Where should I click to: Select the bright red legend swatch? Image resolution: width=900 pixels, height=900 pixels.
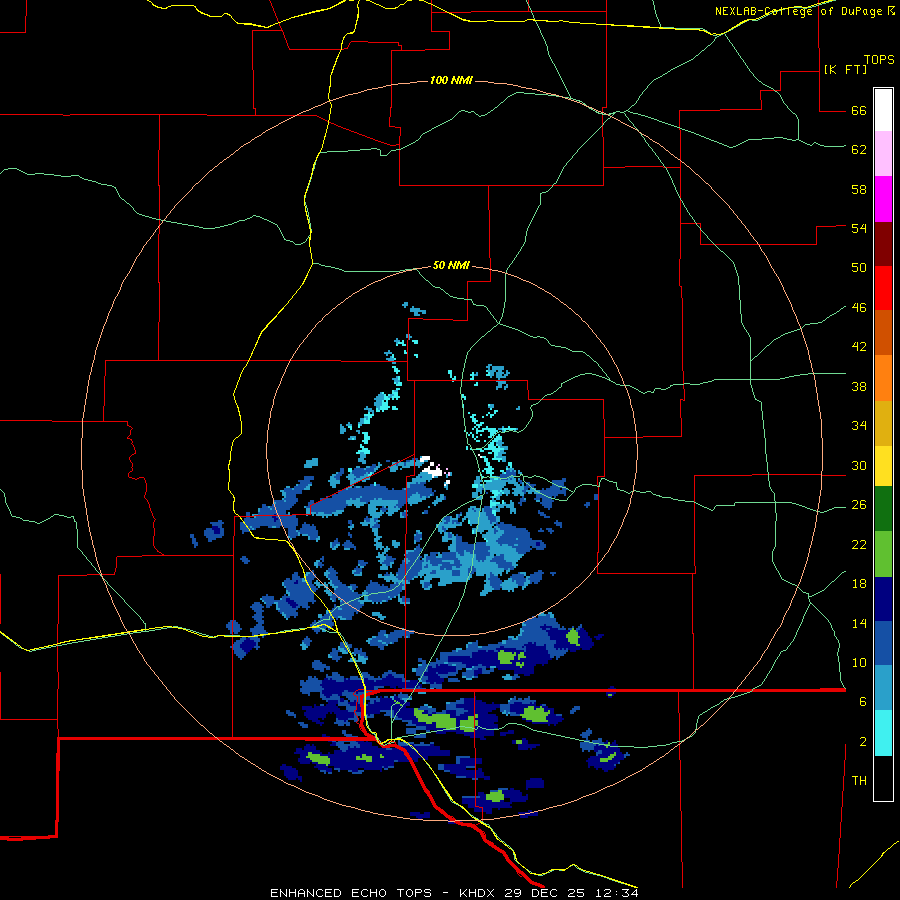883,288
